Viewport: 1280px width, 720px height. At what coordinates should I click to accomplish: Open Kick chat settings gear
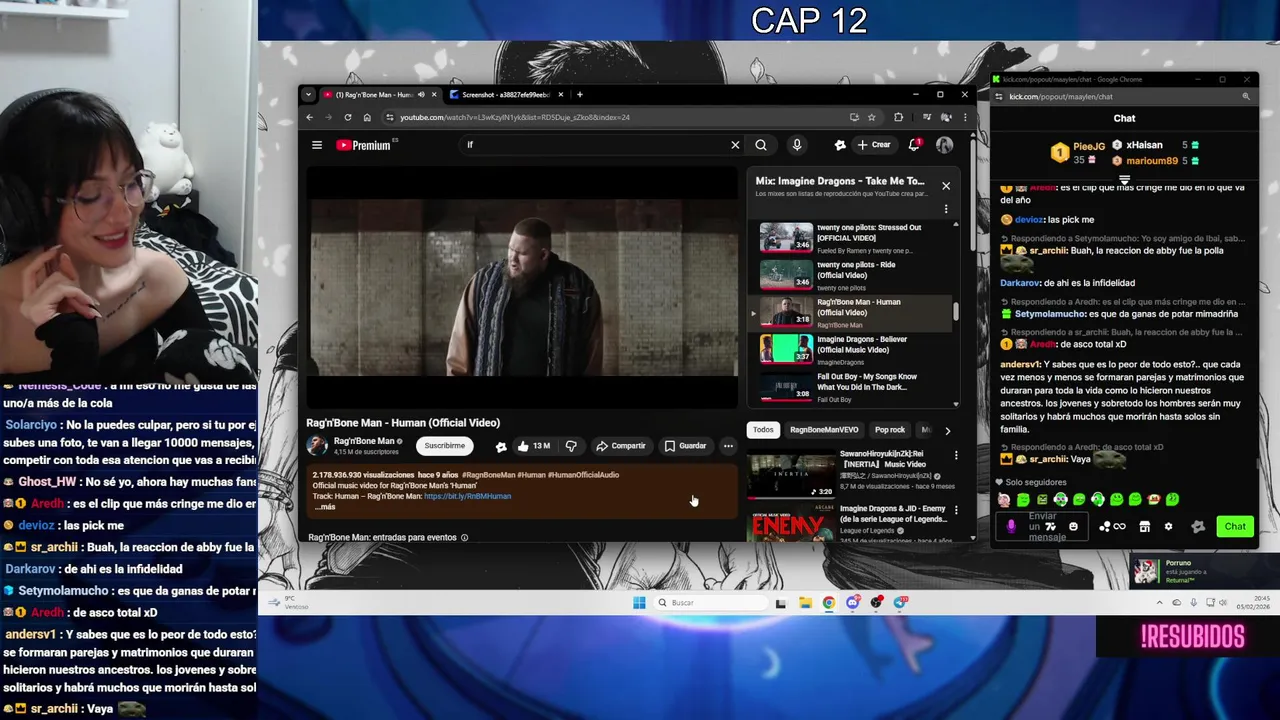coord(1168,527)
